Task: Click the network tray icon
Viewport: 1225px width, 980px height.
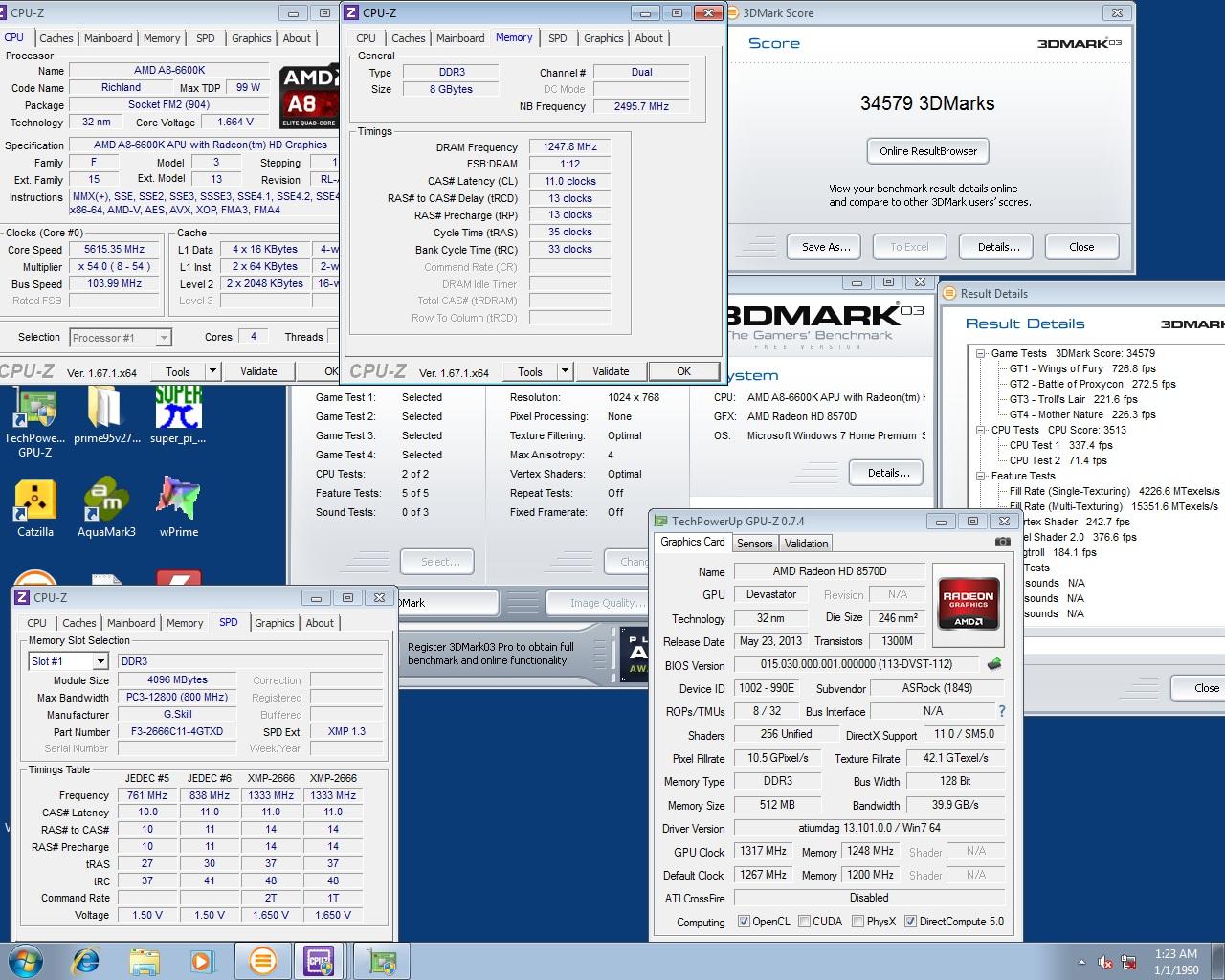Action: point(1129,962)
